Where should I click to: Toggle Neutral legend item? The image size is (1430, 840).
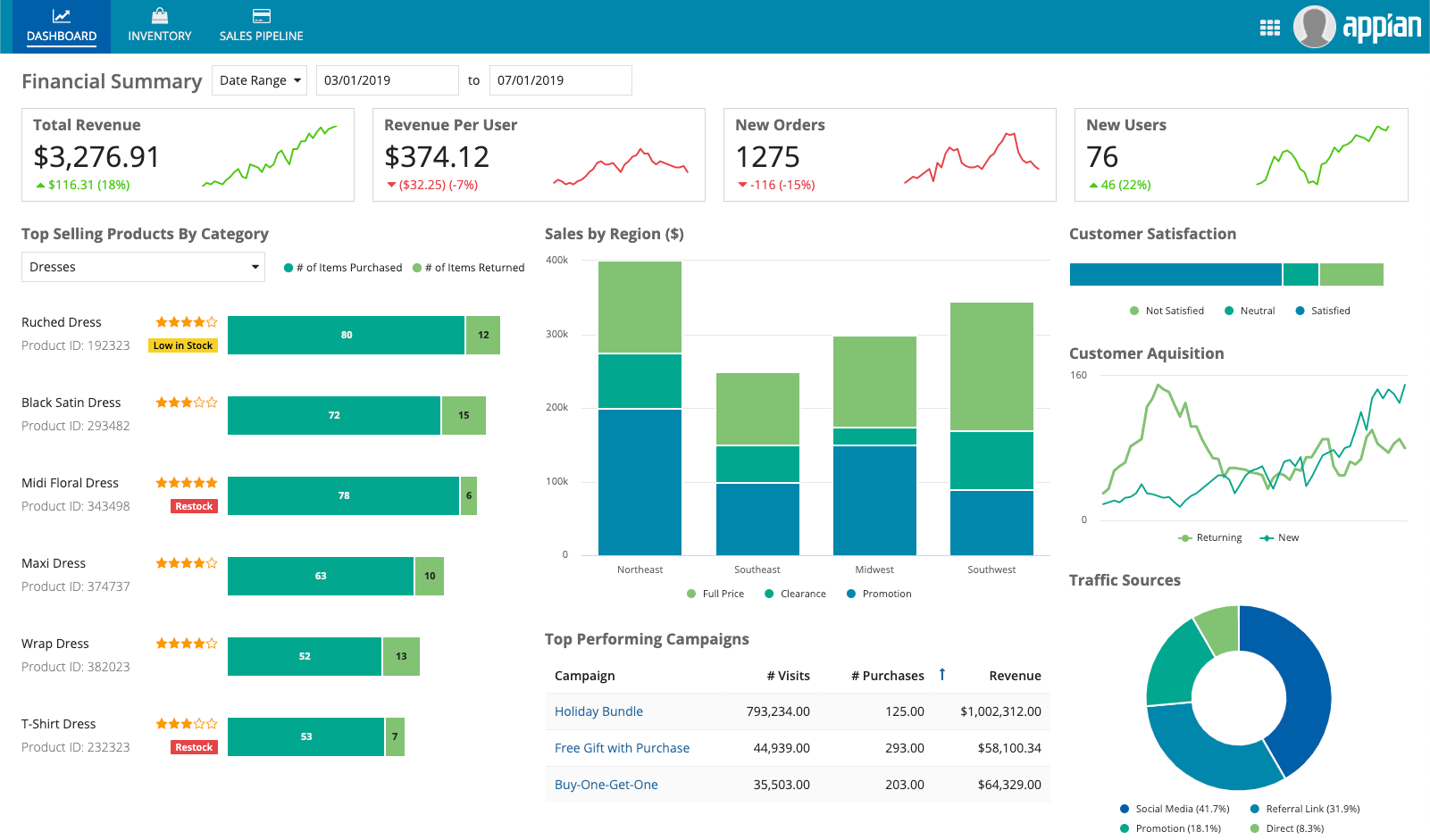click(x=1250, y=311)
